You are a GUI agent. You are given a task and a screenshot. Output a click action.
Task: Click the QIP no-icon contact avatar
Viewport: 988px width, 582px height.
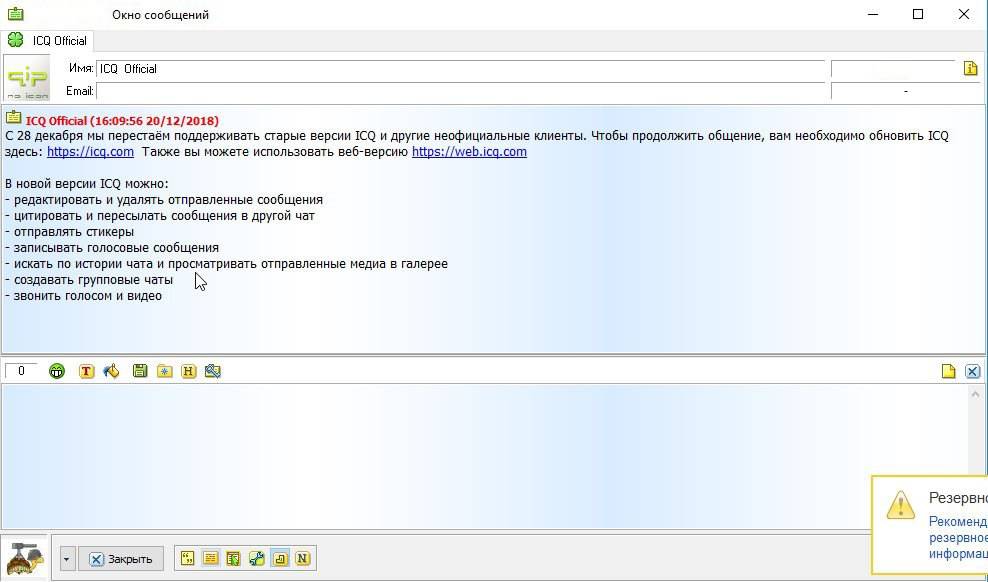[27, 77]
